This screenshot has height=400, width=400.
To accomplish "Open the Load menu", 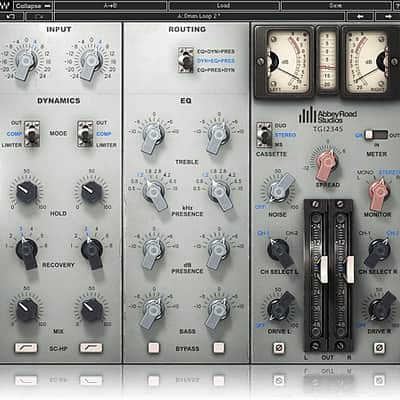I will 223,6.
